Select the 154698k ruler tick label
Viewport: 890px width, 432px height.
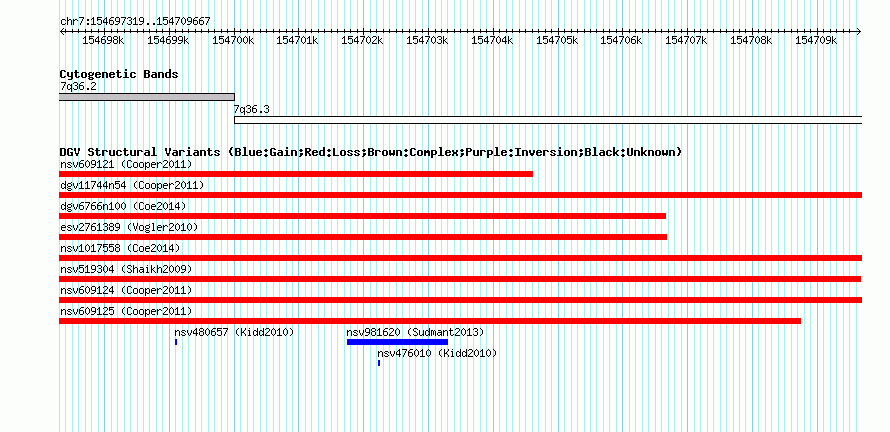[103, 40]
